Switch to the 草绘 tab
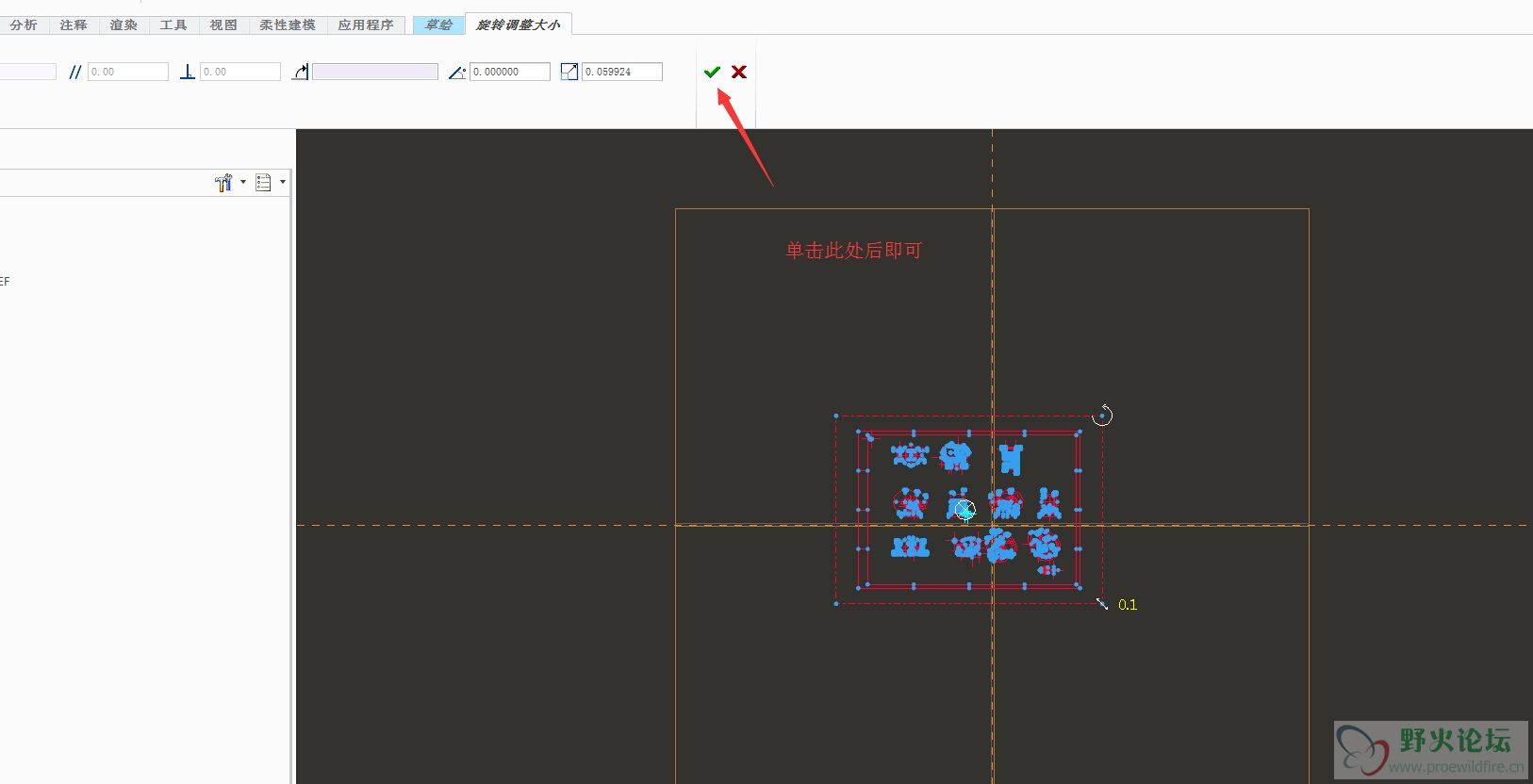Viewport: 1533px width, 784px height. coord(438,25)
